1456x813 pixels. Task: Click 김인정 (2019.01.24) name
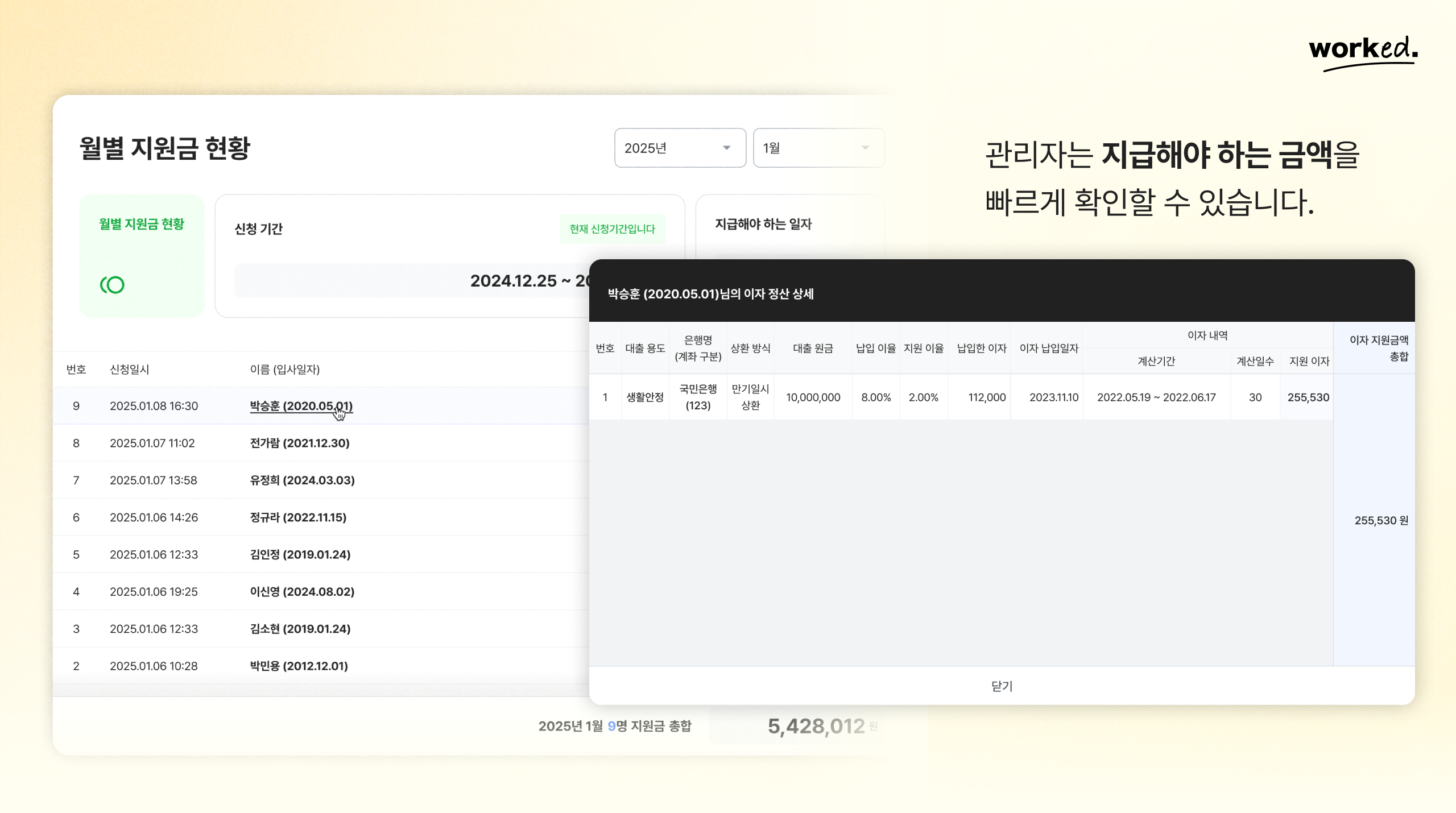click(x=300, y=554)
